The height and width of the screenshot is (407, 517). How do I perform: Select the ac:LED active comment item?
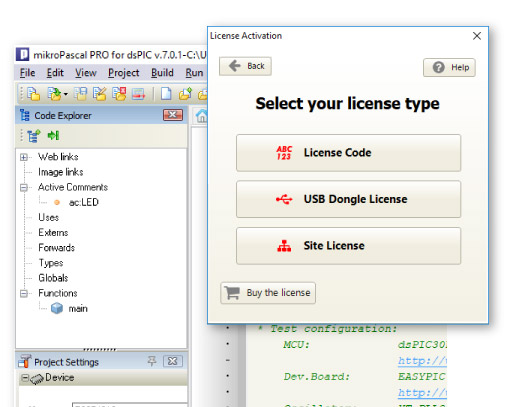[x=84, y=202]
